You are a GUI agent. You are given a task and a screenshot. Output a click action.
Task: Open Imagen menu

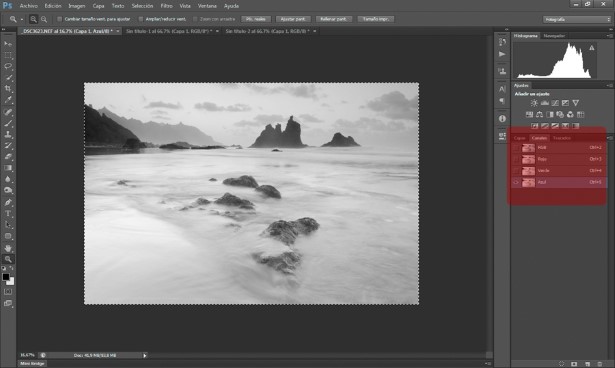(76, 6)
